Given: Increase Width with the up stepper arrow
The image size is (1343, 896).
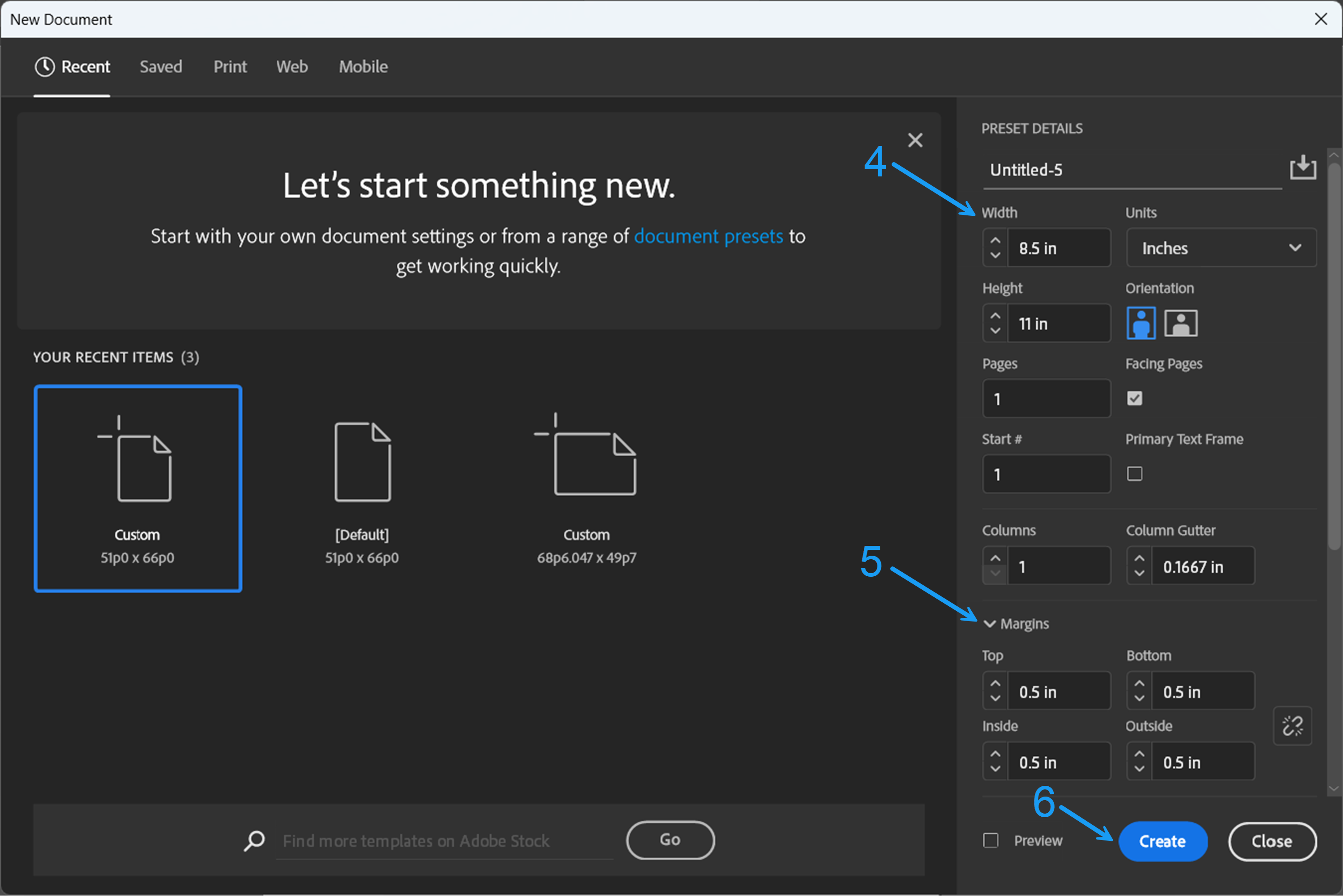Looking at the screenshot, I should pos(995,240).
